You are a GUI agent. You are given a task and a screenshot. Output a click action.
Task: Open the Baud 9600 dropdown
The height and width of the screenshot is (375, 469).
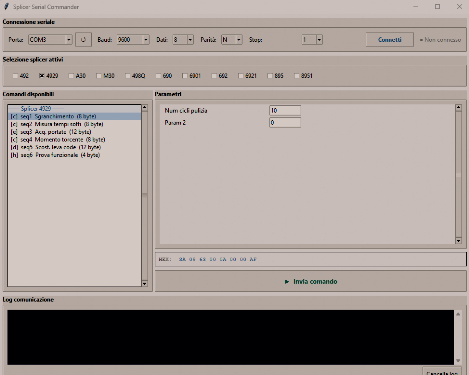point(146,40)
